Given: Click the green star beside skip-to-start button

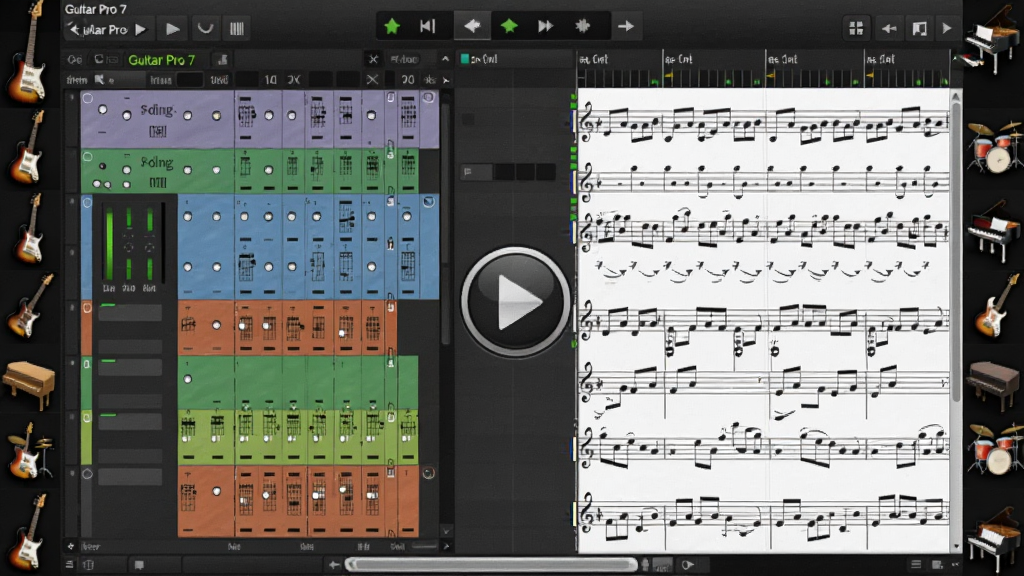Looking at the screenshot, I should click(x=392, y=26).
